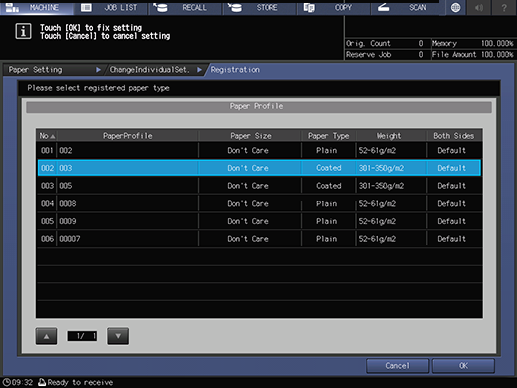Select paper profile row 003 named 005
The width and height of the screenshot is (517, 388).
(259, 186)
